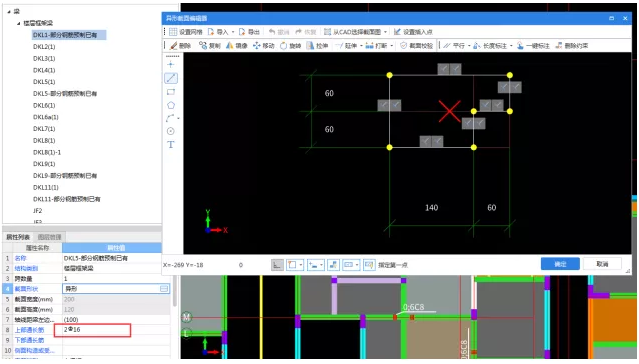Click the 设置网格 grid settings icon
639x364 pixels.
[x=173, y=32]
